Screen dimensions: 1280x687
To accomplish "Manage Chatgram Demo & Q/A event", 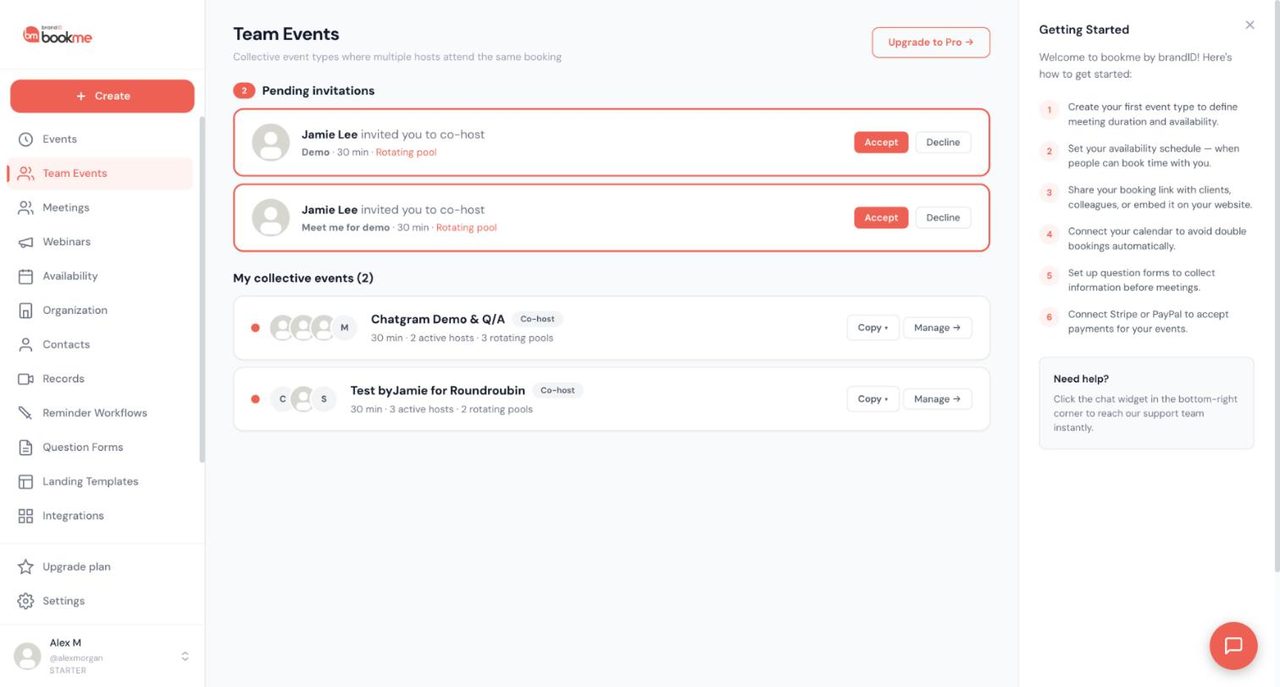I will [x=937, y=328].
